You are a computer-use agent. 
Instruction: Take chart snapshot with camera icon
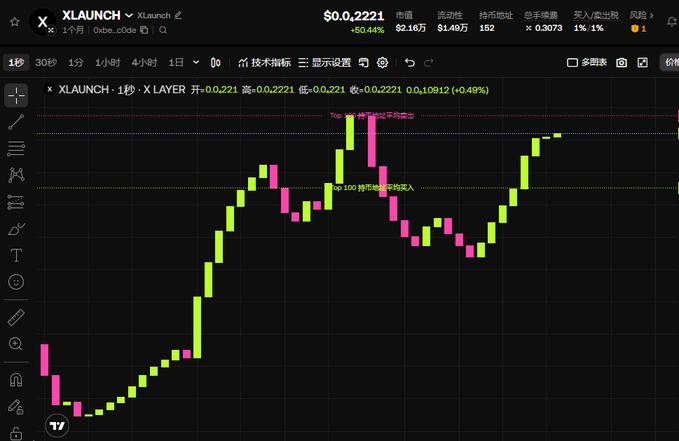coord(621,62)
